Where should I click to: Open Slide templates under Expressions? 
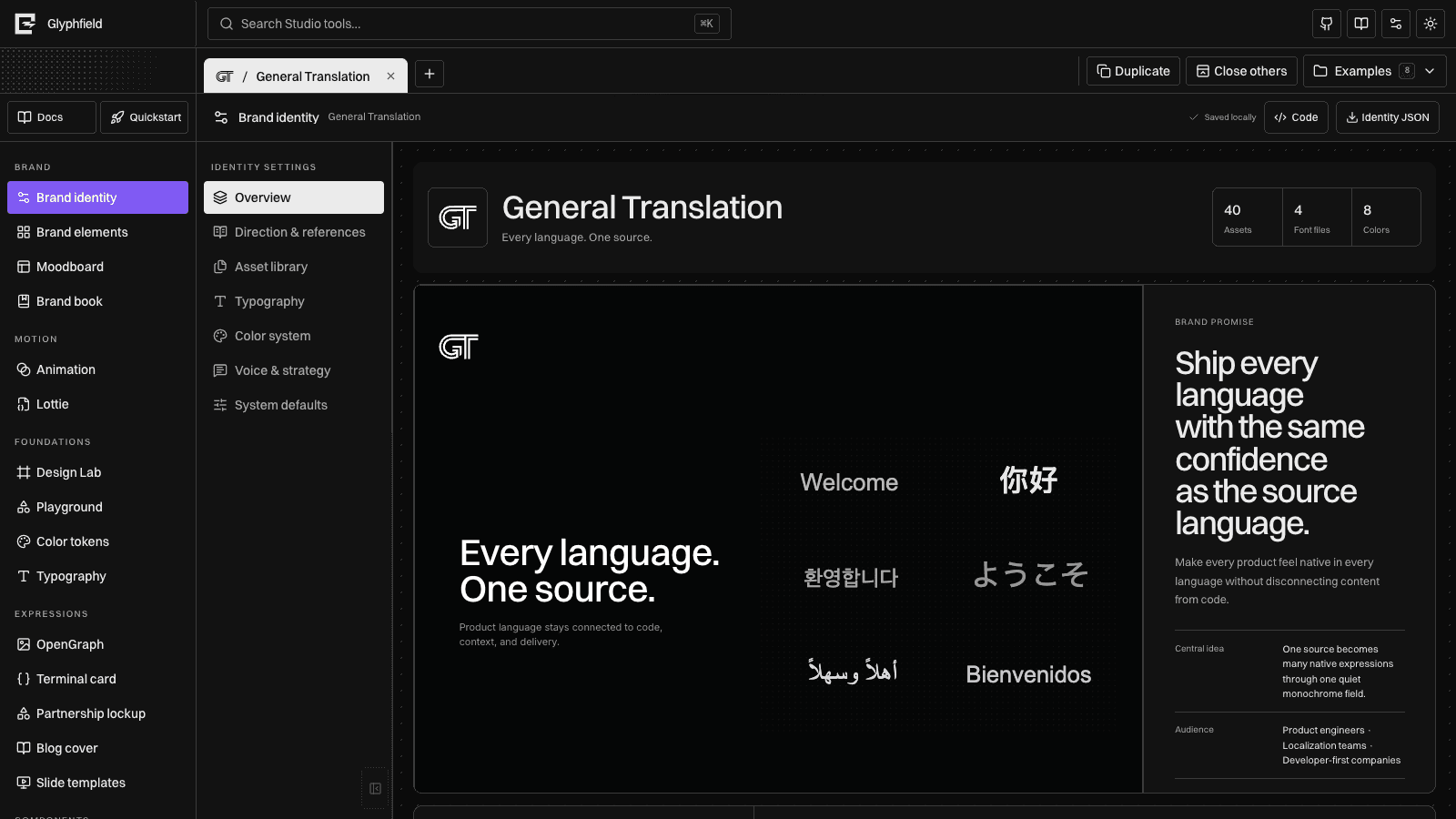coord(97,783)
